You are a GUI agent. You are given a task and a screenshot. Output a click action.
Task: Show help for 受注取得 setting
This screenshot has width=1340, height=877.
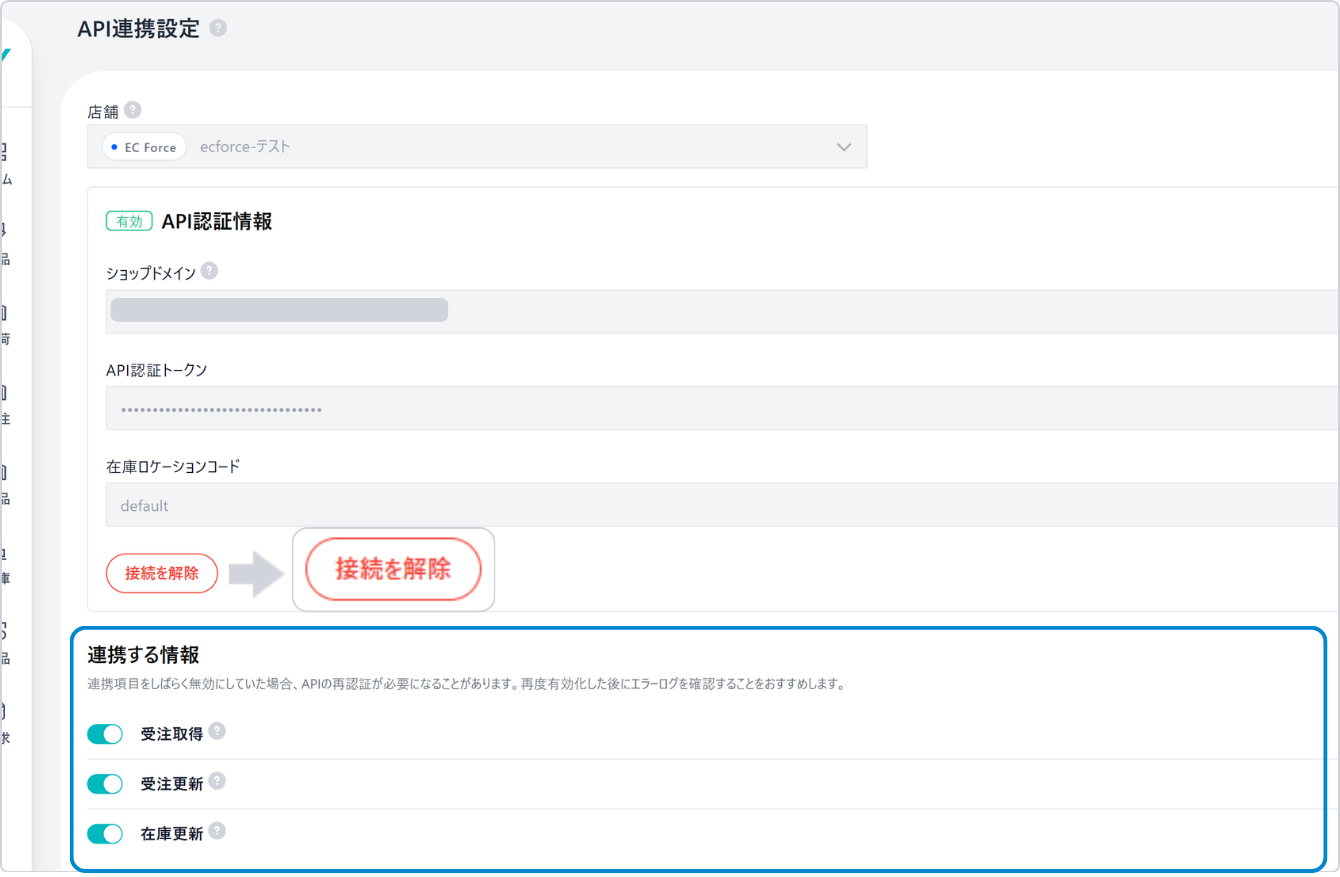pos(217,732)
